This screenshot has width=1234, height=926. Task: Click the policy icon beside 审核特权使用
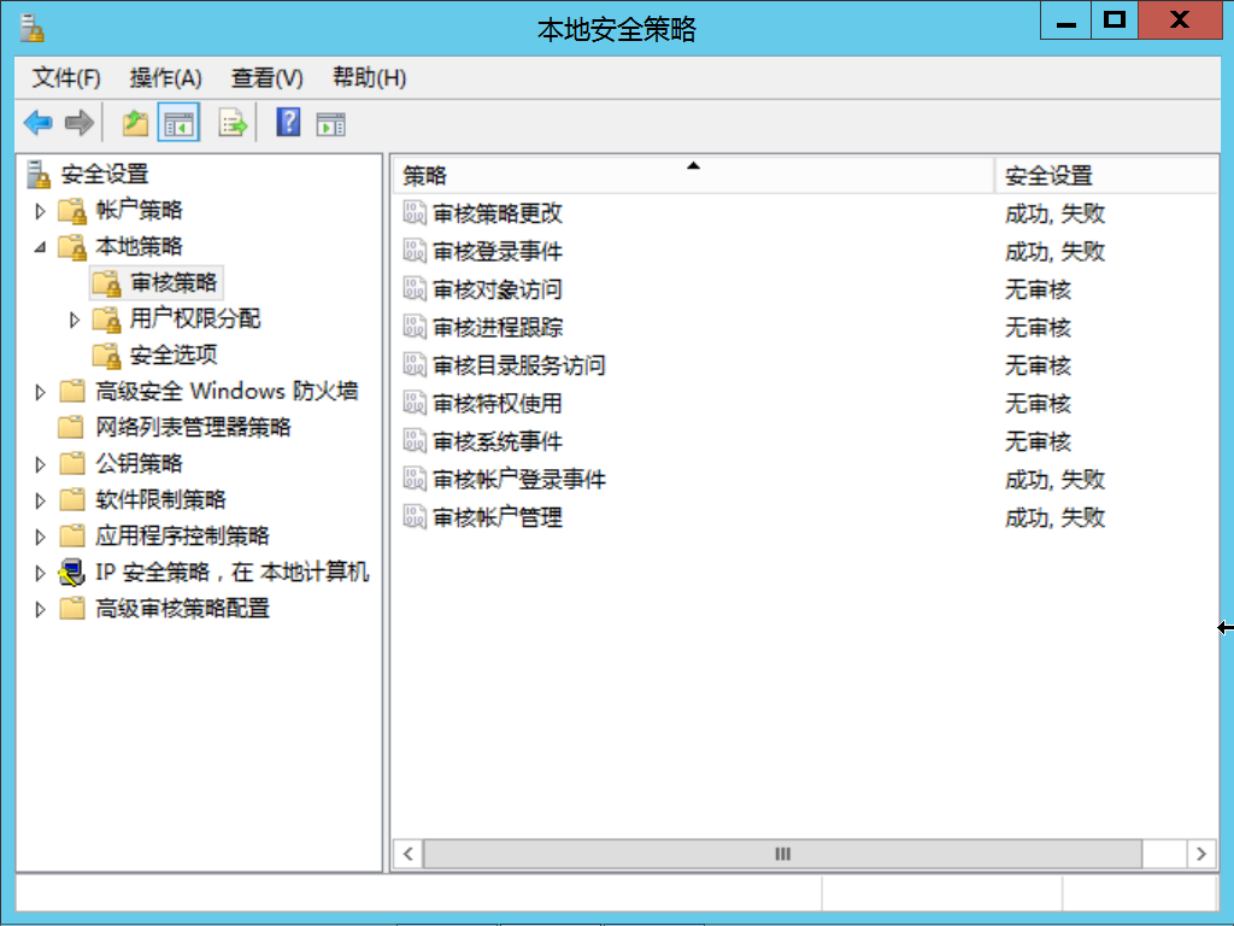click(414, 403)
